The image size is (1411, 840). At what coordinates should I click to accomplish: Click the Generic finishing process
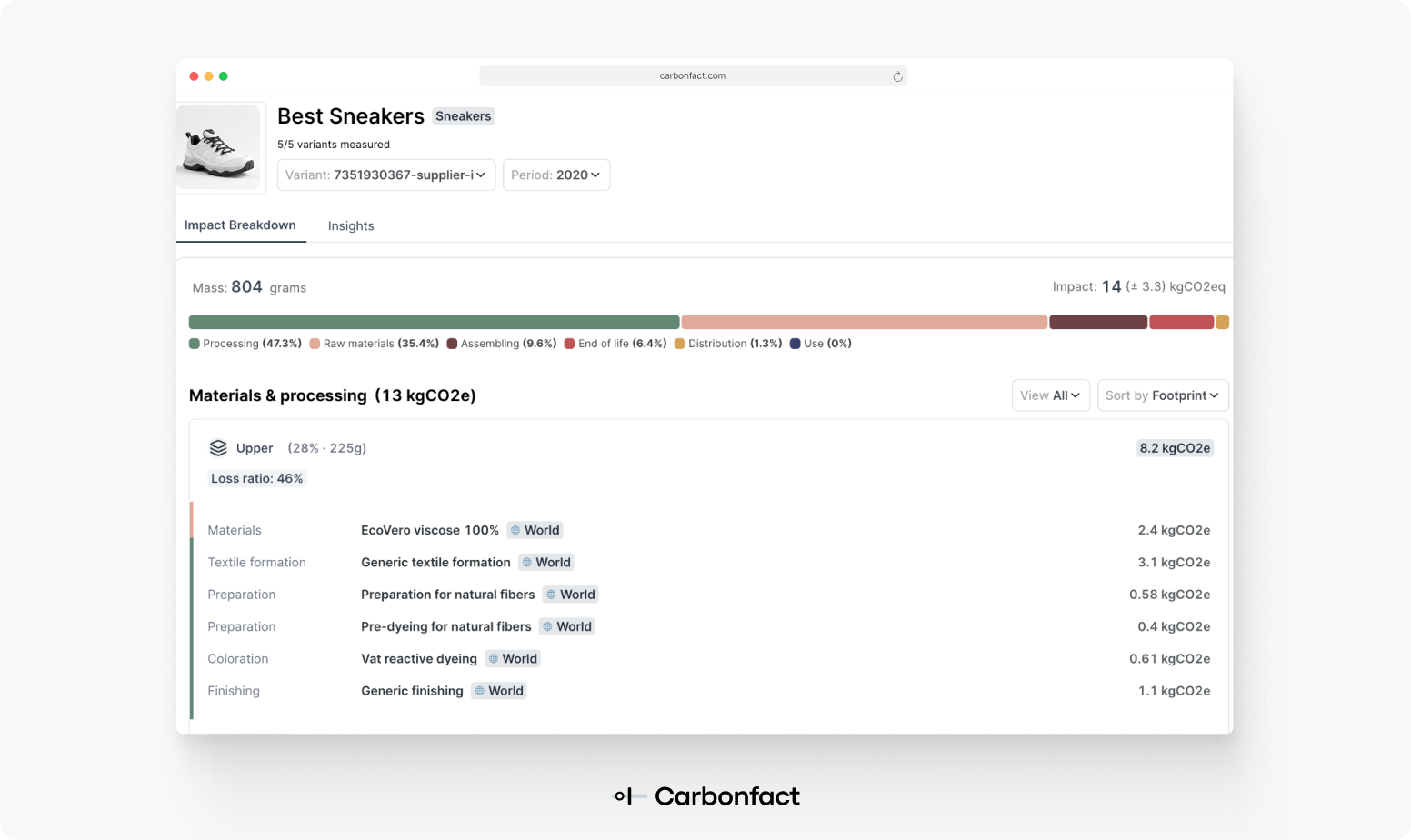[412, 691]
